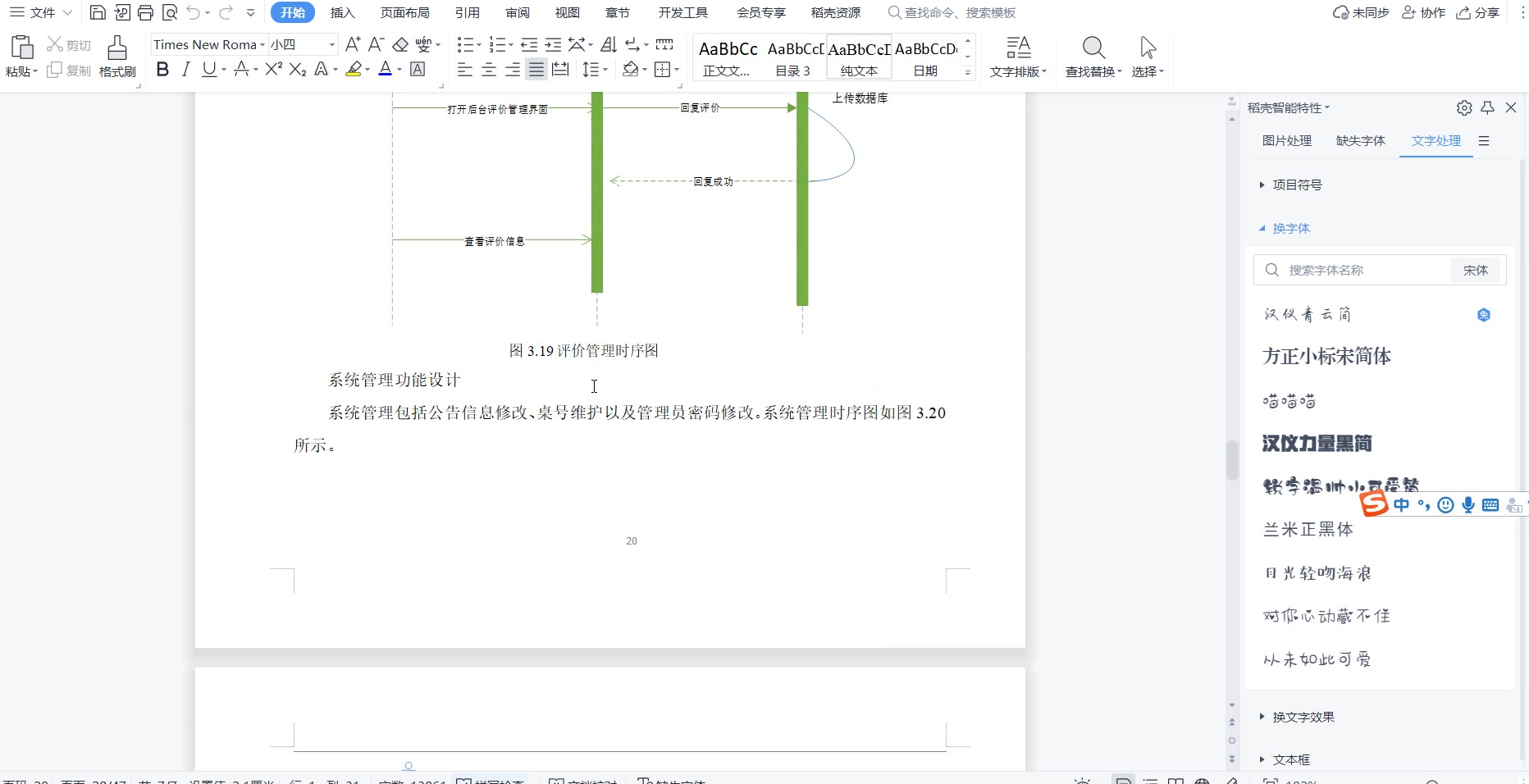Toggle the highlighted Justify alignment button
Viewport: 1529px width, 784px height.
point(536,70)
